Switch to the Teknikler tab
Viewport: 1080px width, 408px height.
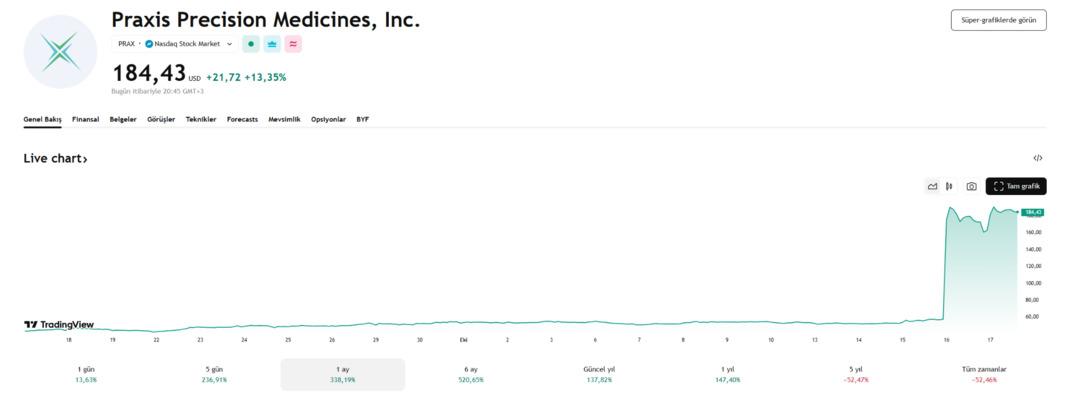tap(200, 119)
